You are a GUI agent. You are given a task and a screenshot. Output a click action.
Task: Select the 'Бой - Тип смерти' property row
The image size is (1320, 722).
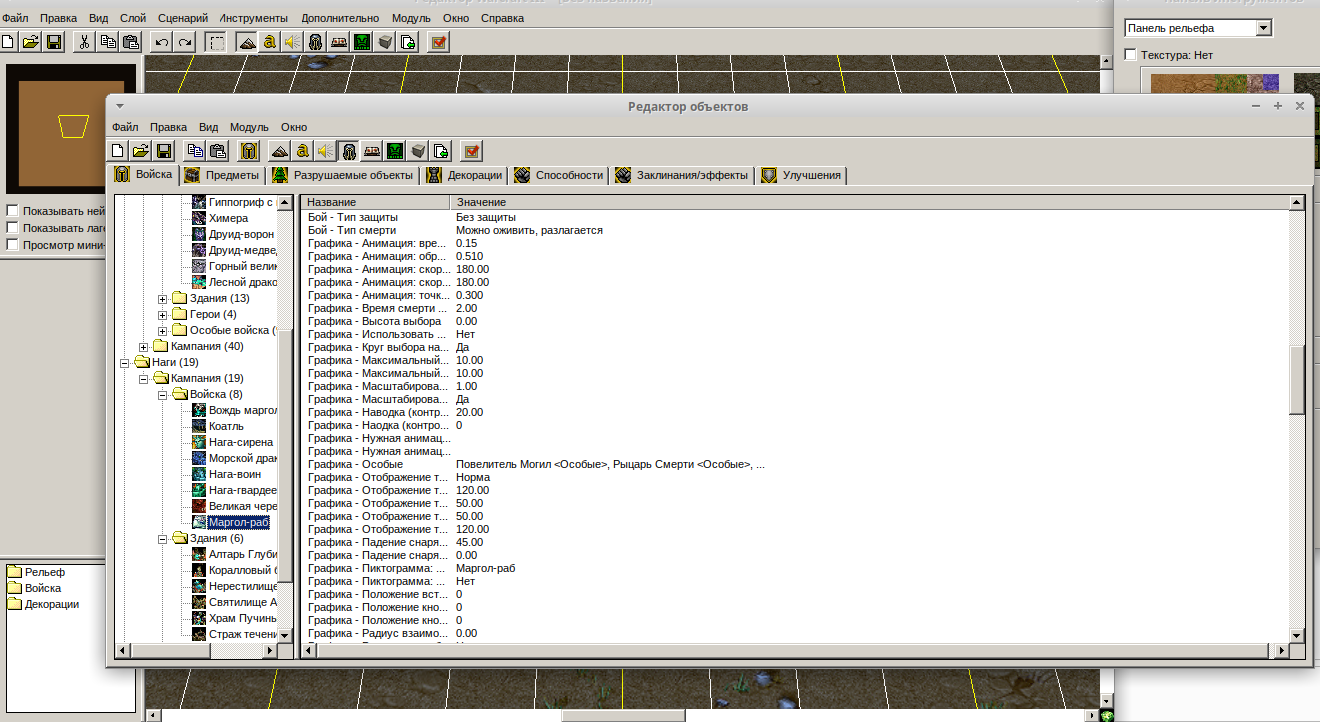[795, 230]
